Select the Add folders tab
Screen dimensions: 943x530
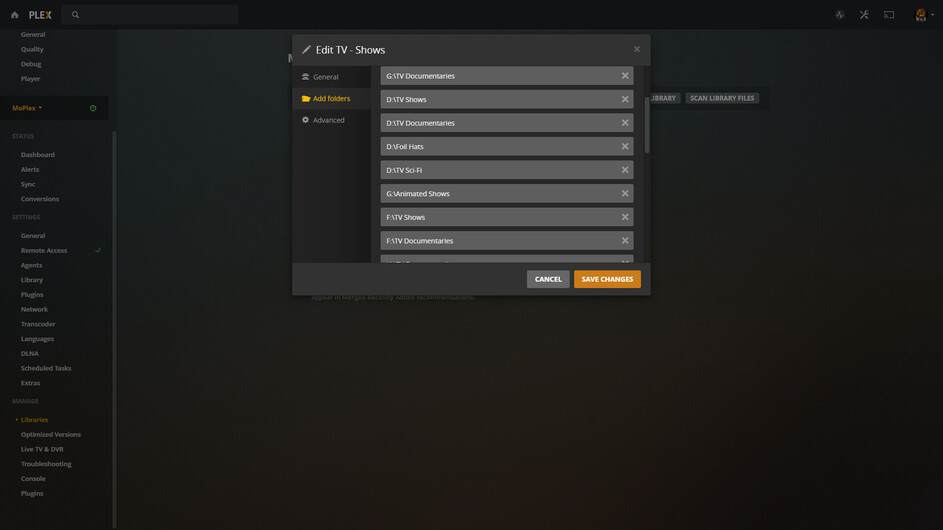tap(331, 99)
